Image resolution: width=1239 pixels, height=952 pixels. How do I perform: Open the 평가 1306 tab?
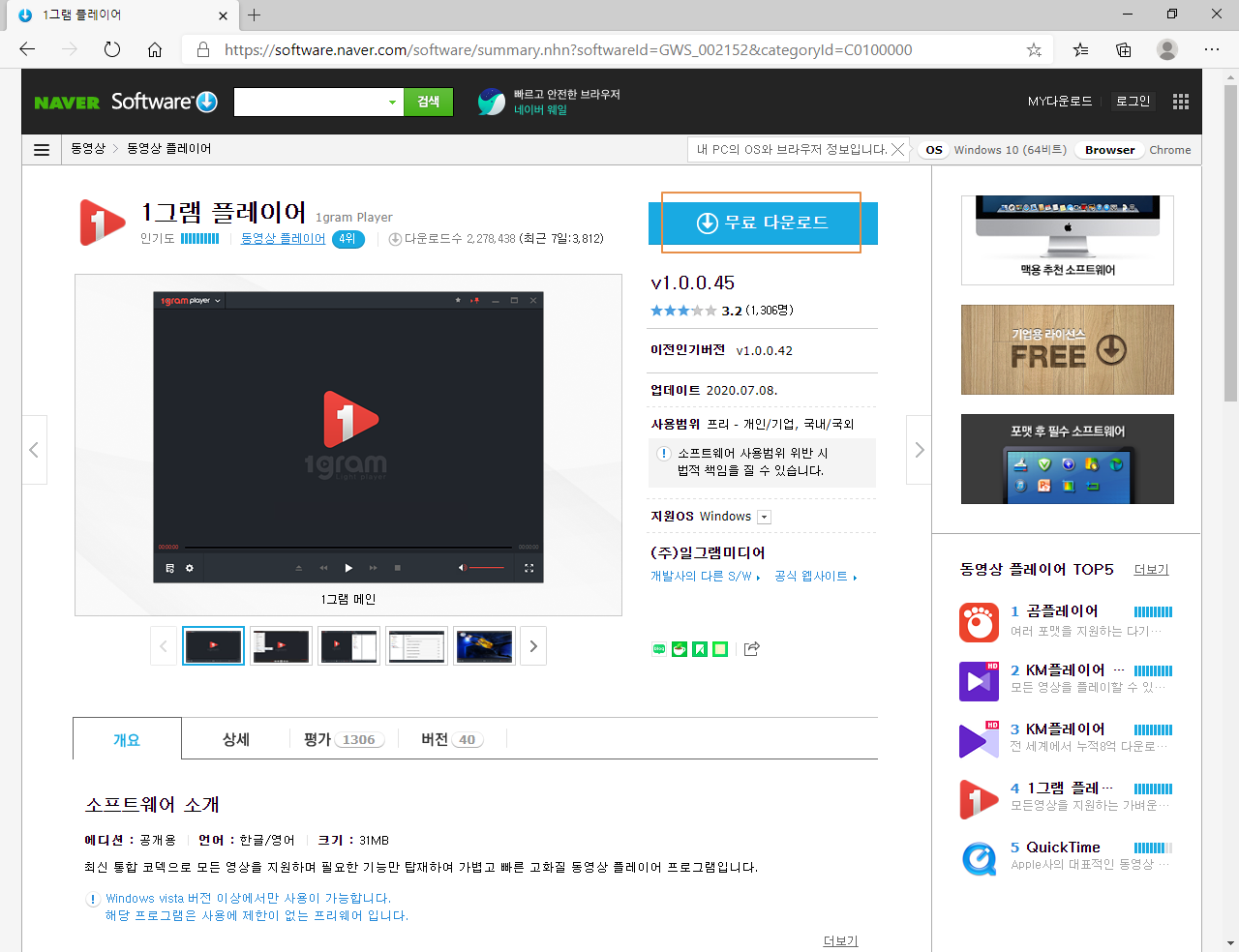[x=344, y=739]
